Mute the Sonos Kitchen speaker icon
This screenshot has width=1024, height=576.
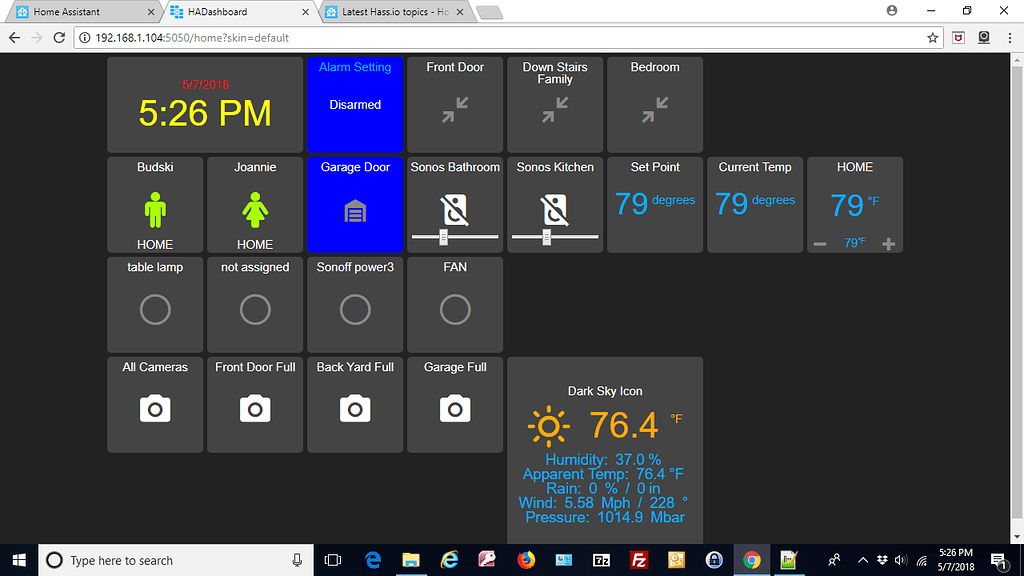tap(555, 209)
